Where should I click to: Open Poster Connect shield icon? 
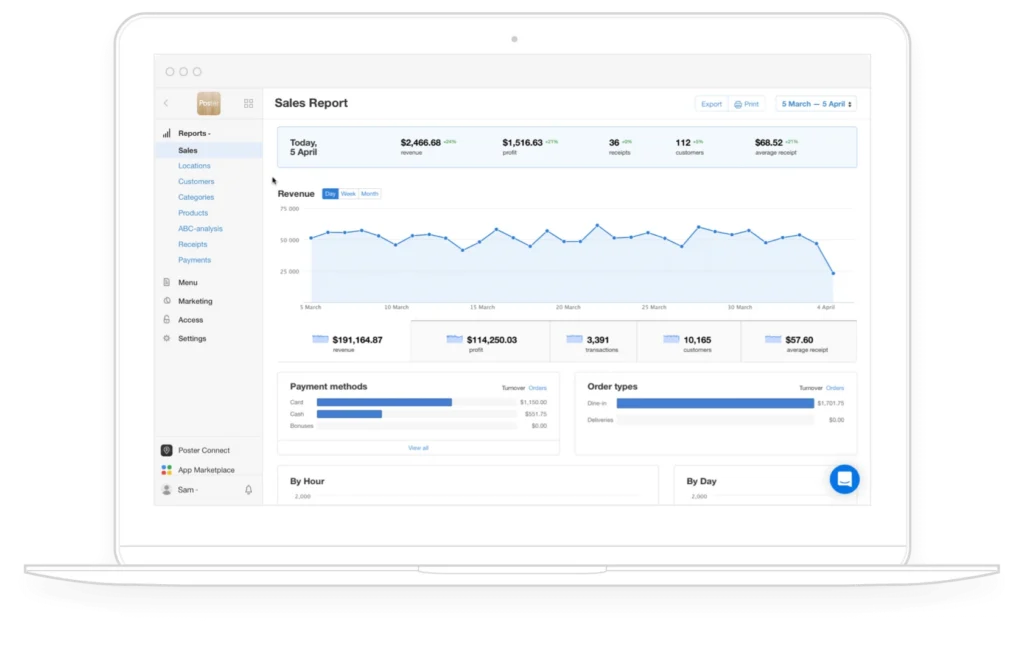(167, 450)
